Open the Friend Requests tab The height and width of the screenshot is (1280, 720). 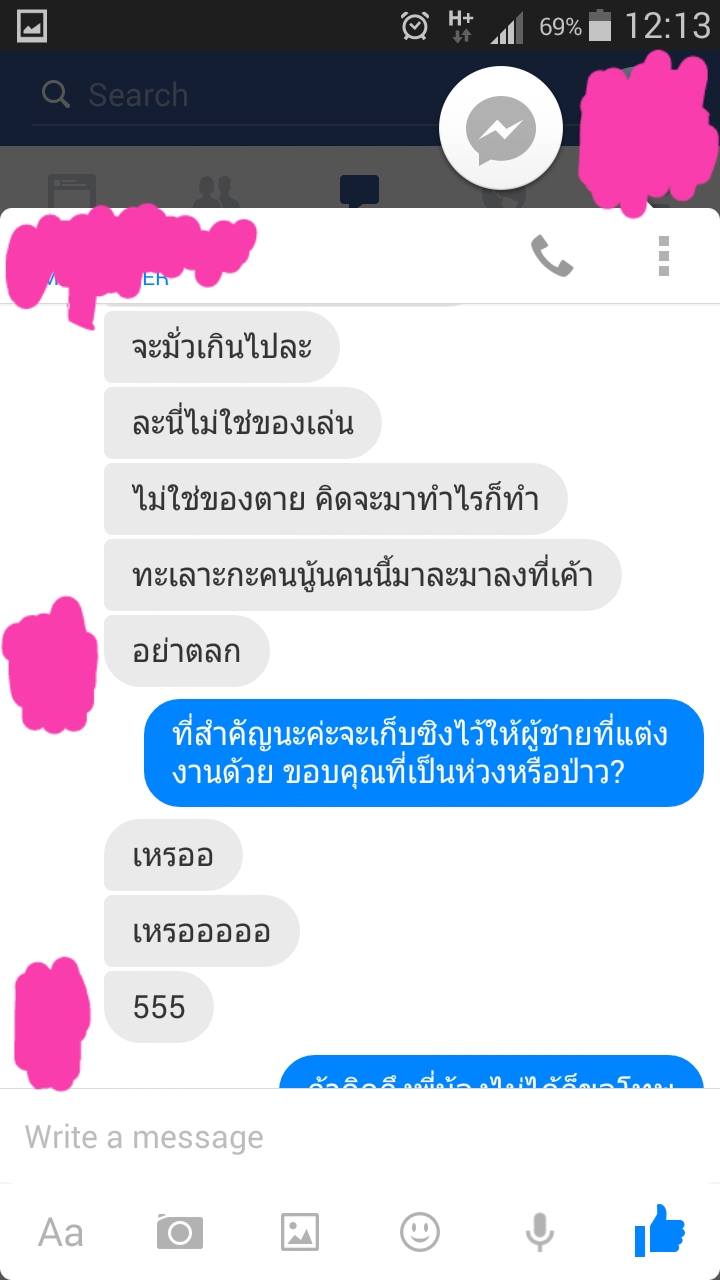tap(216, 190)
